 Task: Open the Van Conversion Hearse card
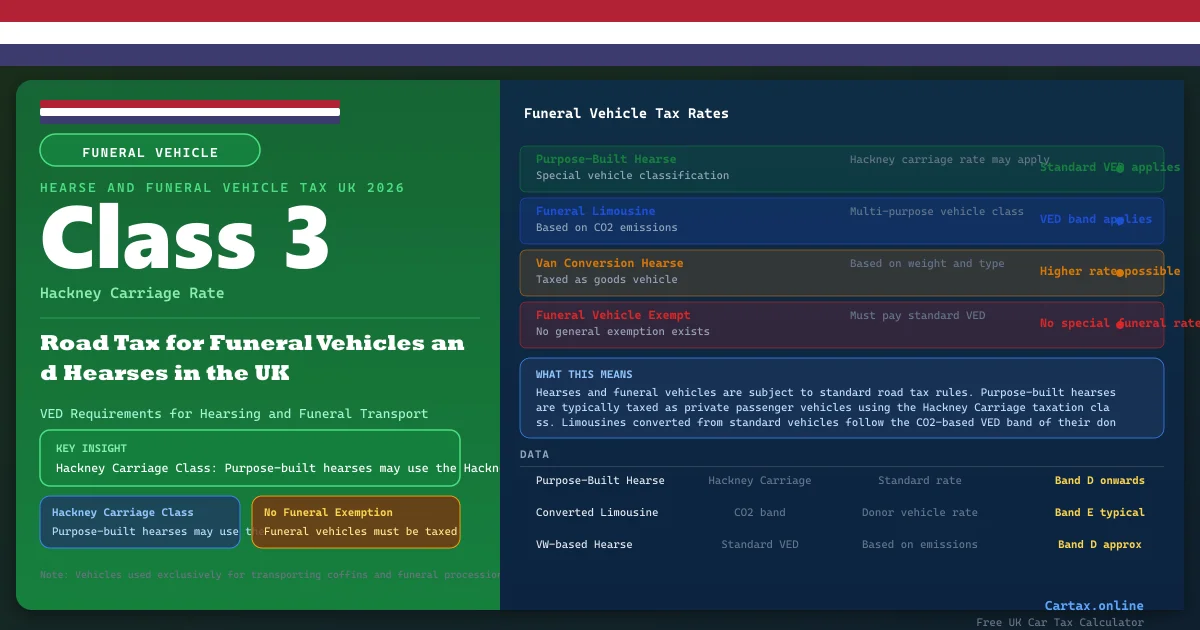[780, 272]
